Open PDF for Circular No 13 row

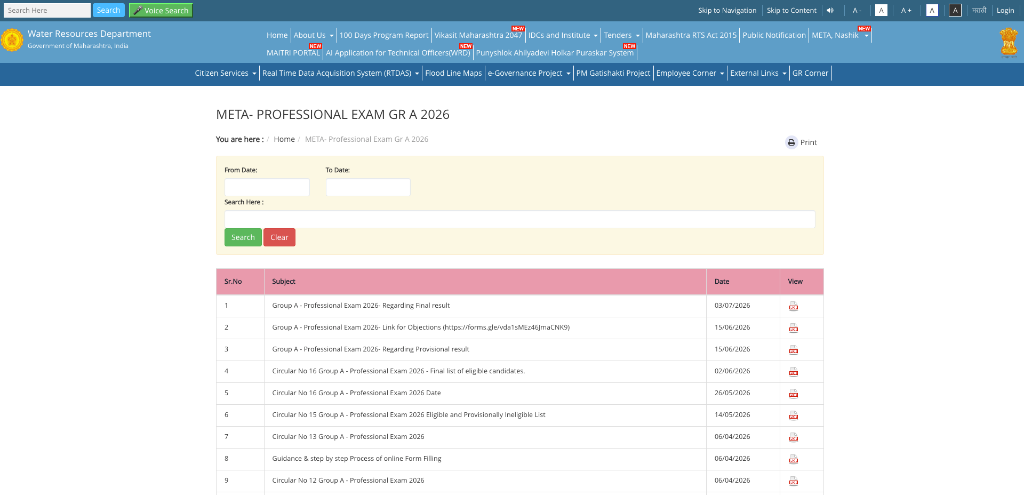pos(793,438)
